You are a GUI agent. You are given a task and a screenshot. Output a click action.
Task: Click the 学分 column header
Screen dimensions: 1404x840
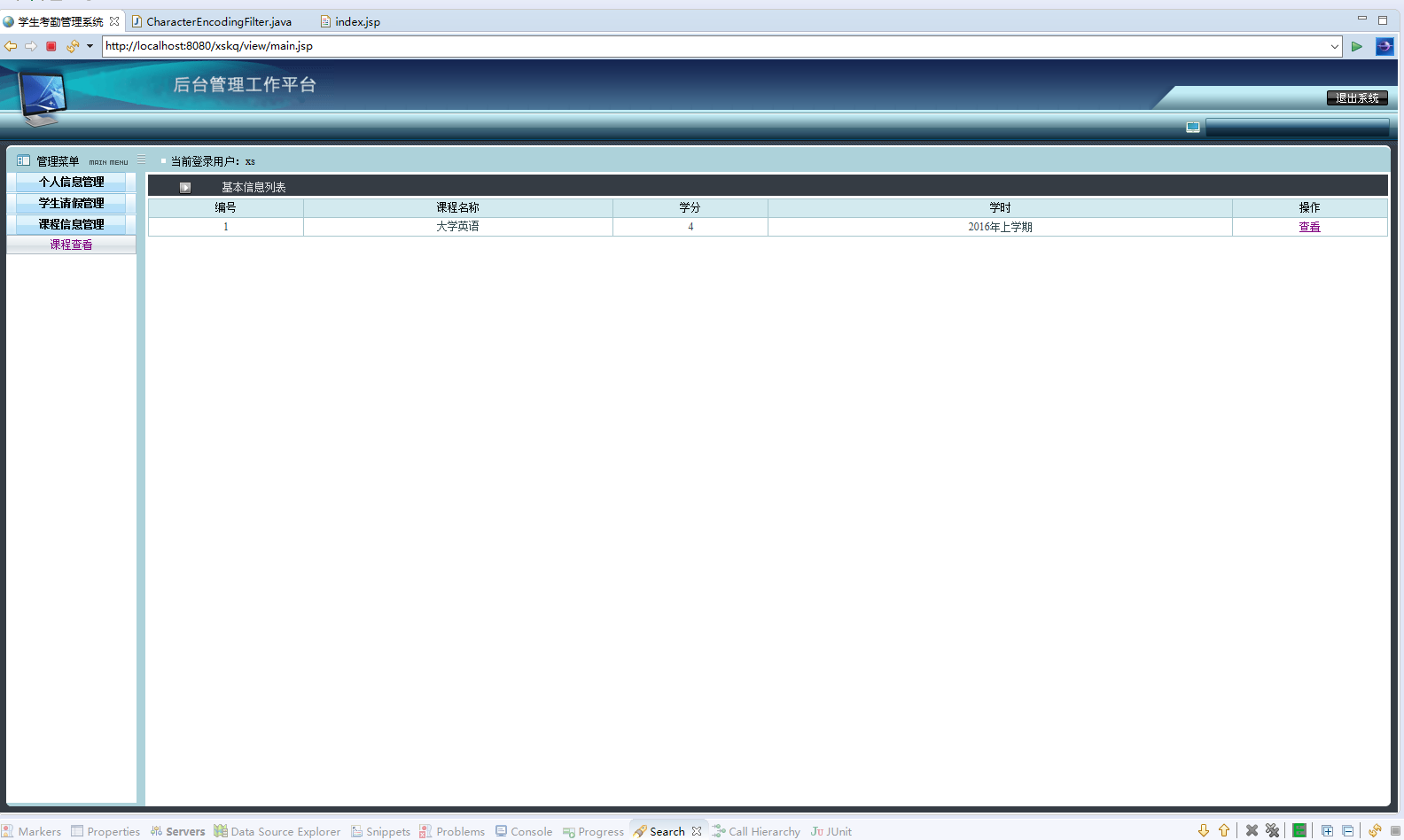point(690,207)
